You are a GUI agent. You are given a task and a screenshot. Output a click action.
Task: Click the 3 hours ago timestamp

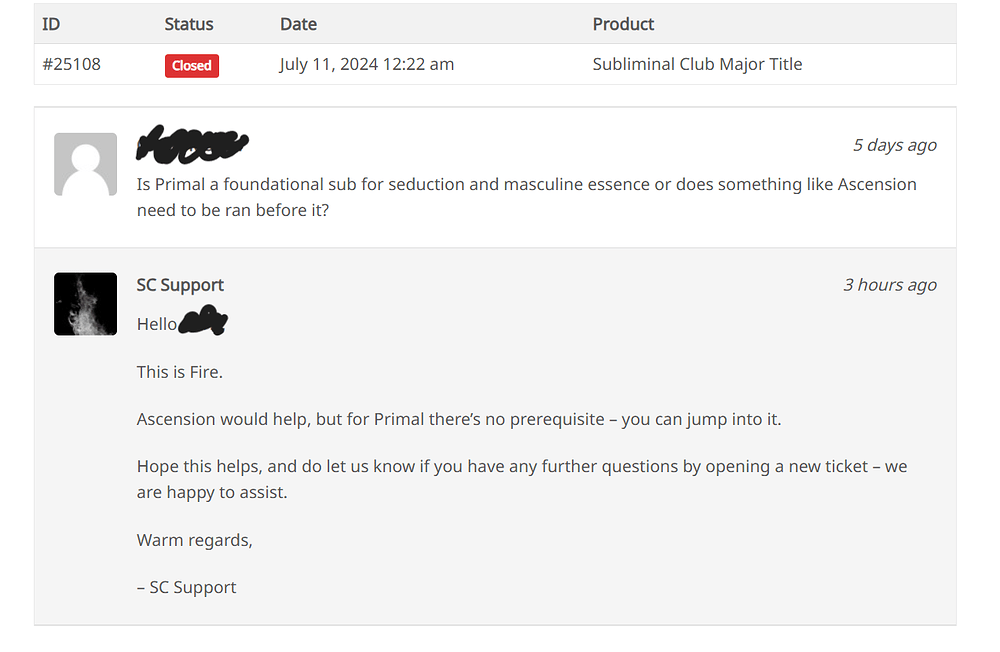890,285
